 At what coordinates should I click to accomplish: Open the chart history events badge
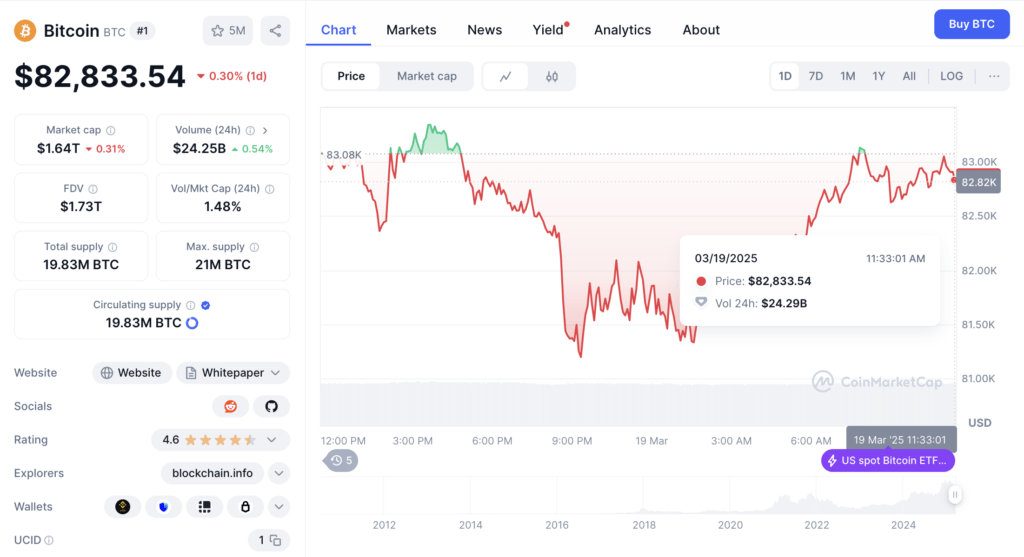point(341,460)
